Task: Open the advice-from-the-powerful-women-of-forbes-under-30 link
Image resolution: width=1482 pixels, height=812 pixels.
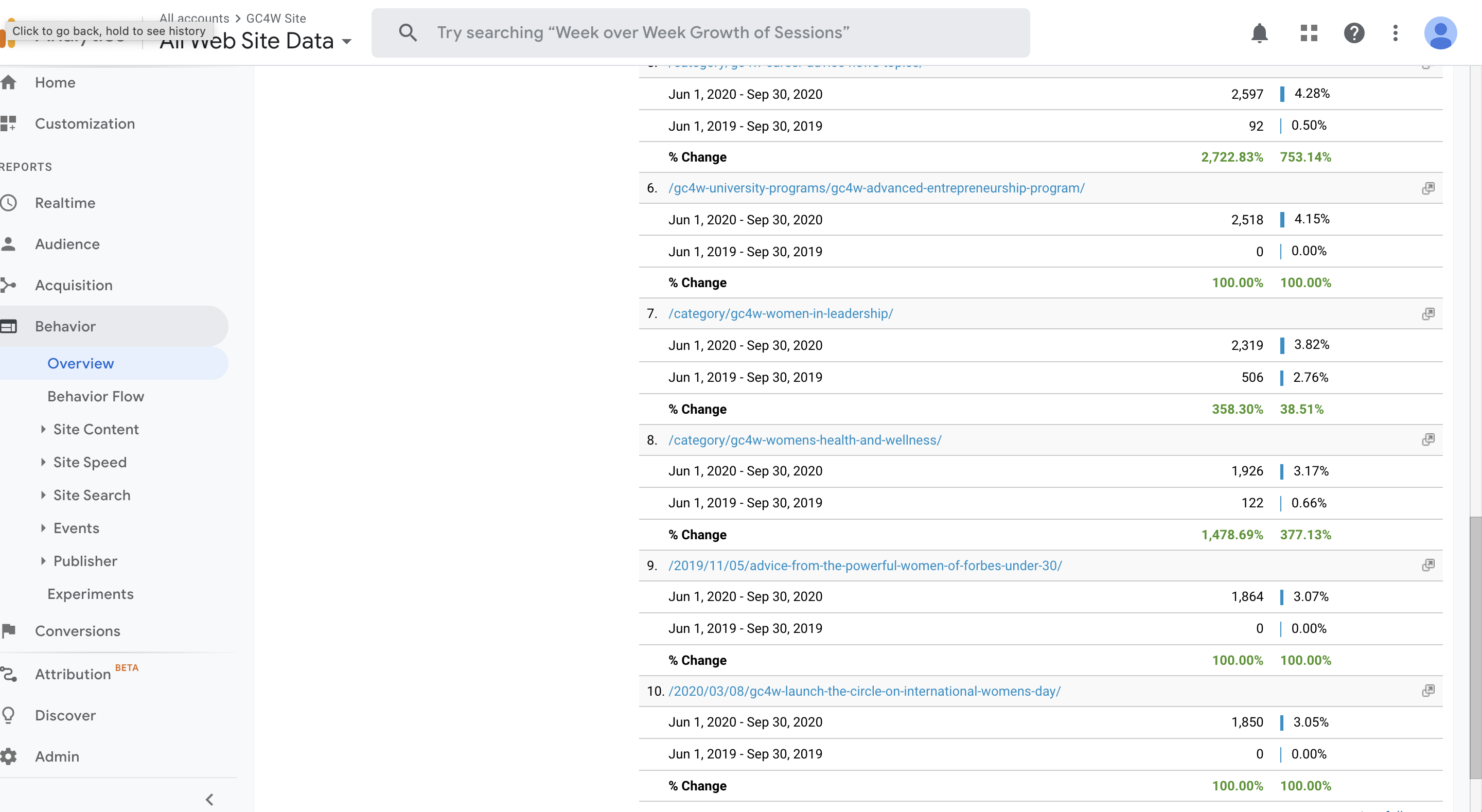Action: click(x=865, y=565)
